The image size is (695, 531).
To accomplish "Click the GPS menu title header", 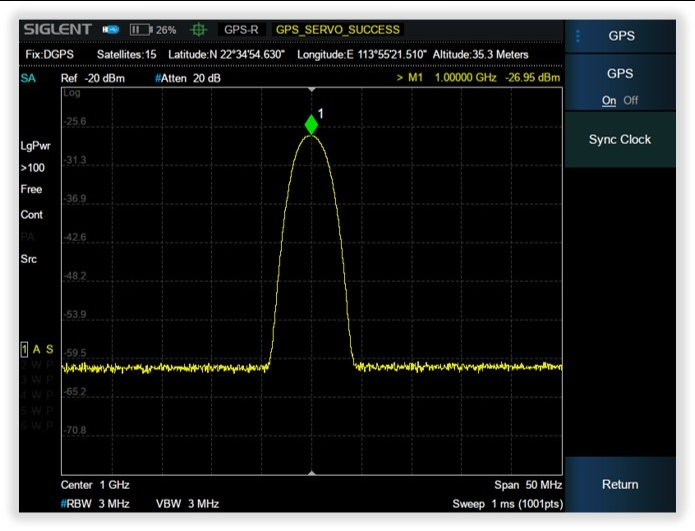I will (620, 36).
